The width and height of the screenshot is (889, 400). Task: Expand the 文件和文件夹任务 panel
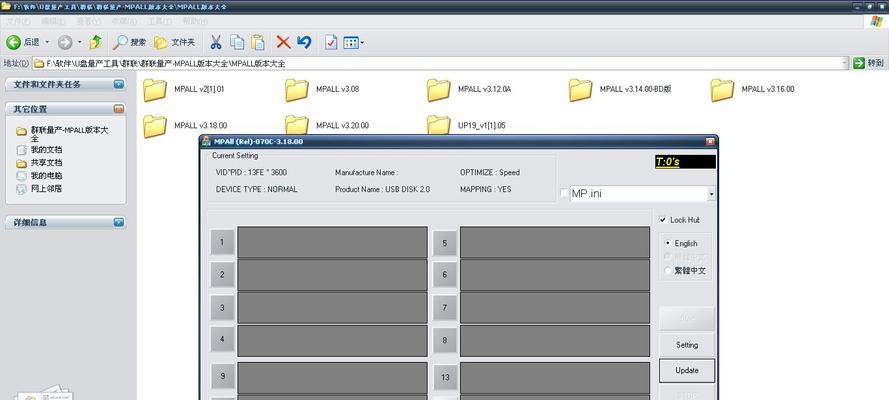(118, 84)
